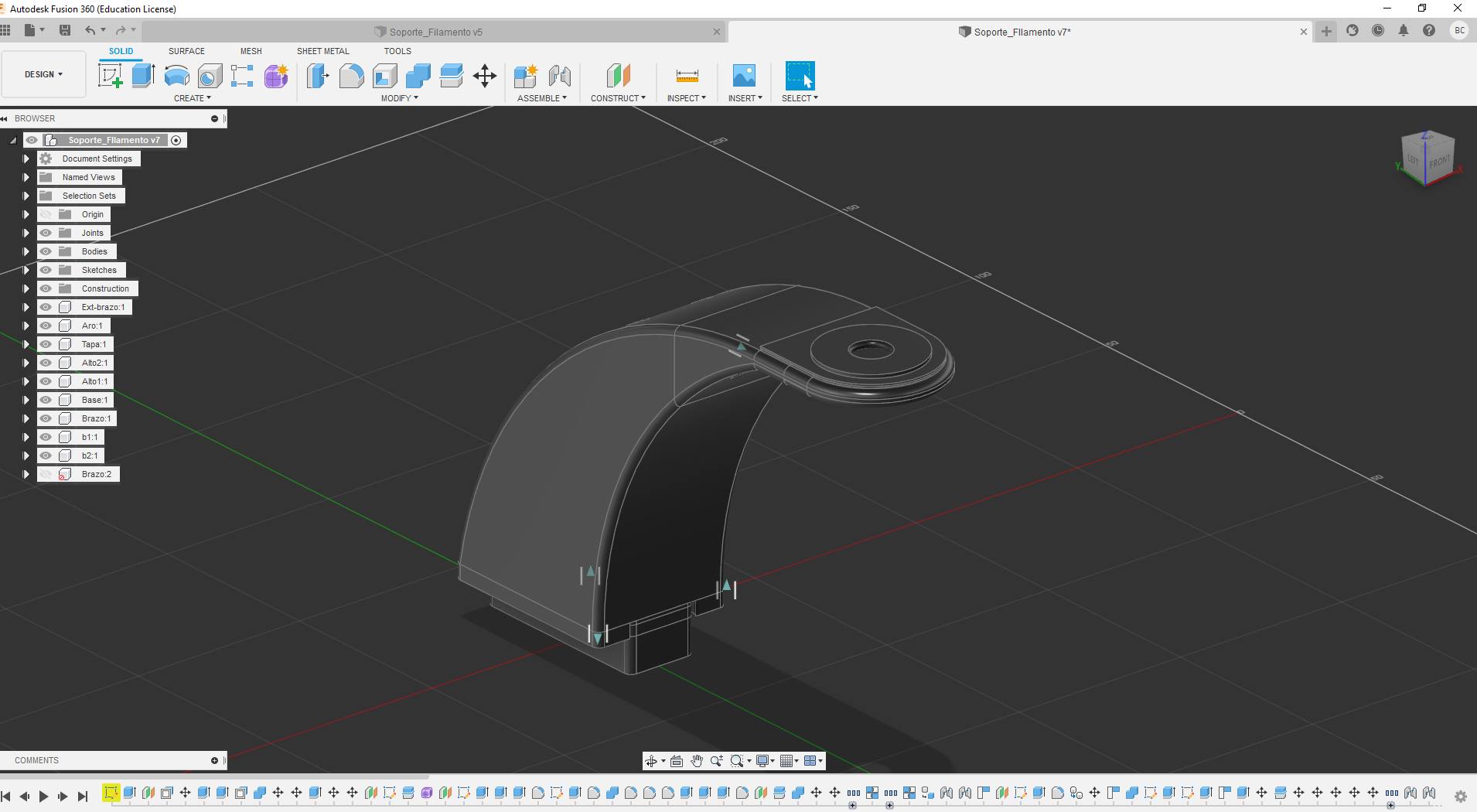Click the ViewCube FRONT face
This screenshot has width=1477, height=812.
tap(1438, 162)
